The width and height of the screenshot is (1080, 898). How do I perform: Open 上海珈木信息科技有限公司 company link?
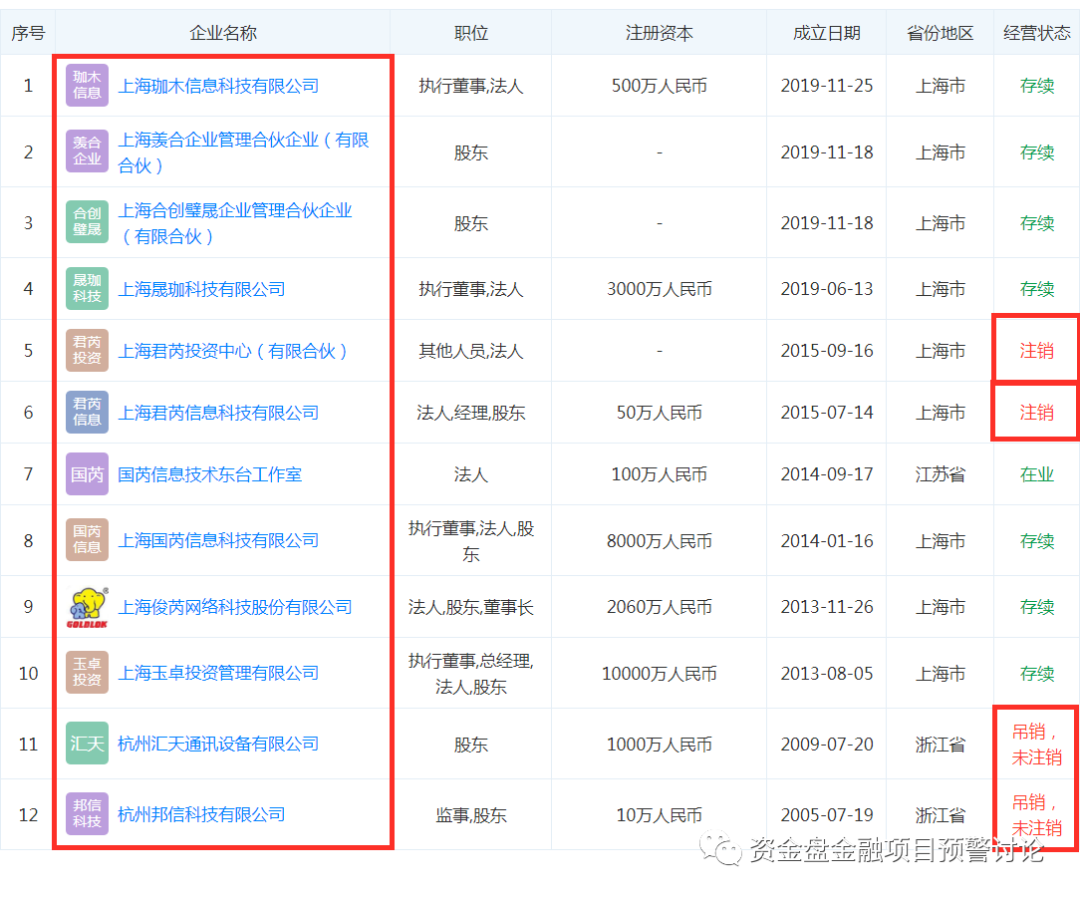pyautogui.click(x=218, y=86)
